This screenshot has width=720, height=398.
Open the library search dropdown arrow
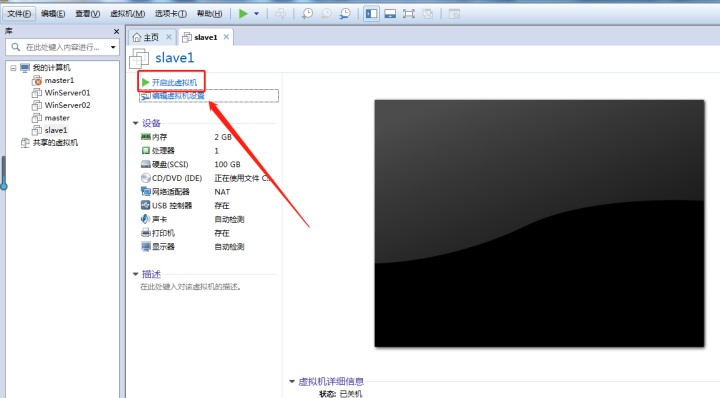(113, 47)
